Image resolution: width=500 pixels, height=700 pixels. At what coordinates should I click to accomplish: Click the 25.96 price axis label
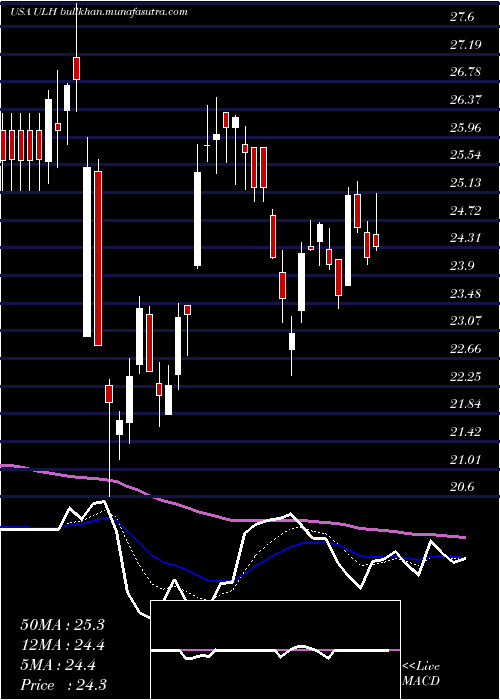(466, 127)
